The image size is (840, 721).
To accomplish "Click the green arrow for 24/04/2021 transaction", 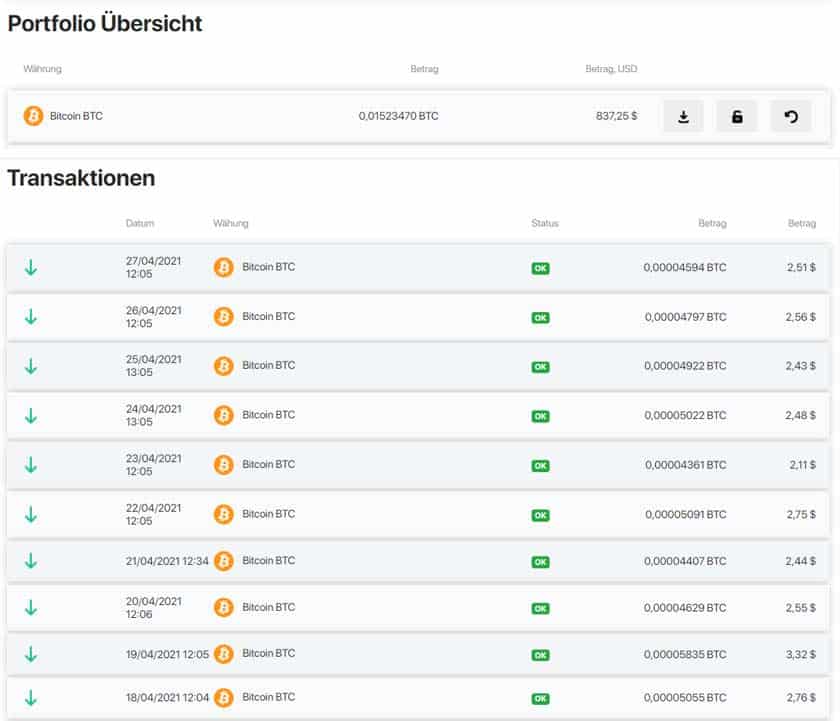I will 31,415.
